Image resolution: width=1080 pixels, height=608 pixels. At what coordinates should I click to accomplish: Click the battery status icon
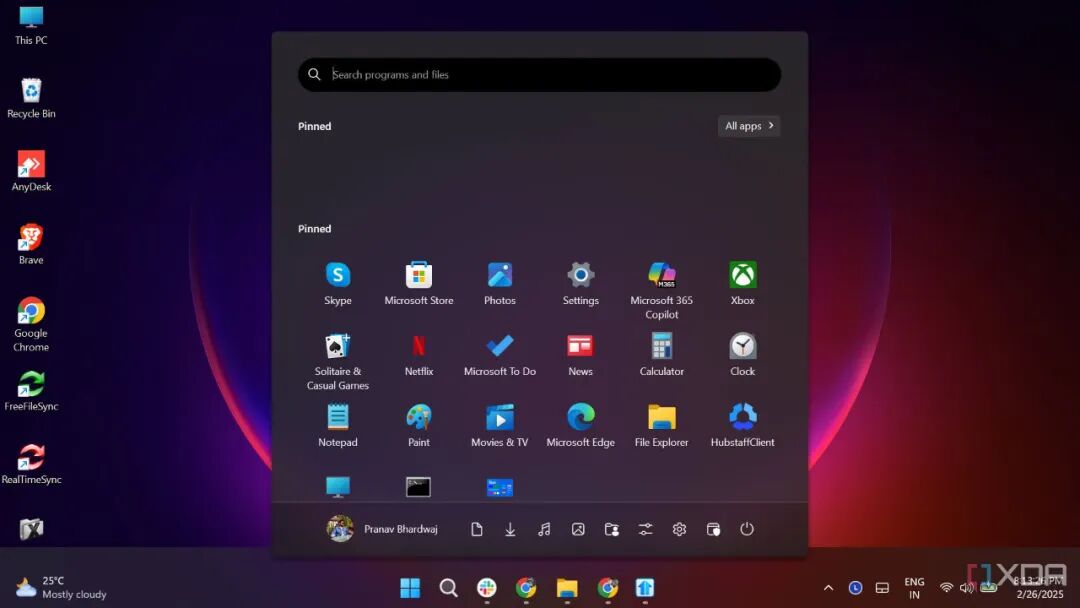[988, 587]
